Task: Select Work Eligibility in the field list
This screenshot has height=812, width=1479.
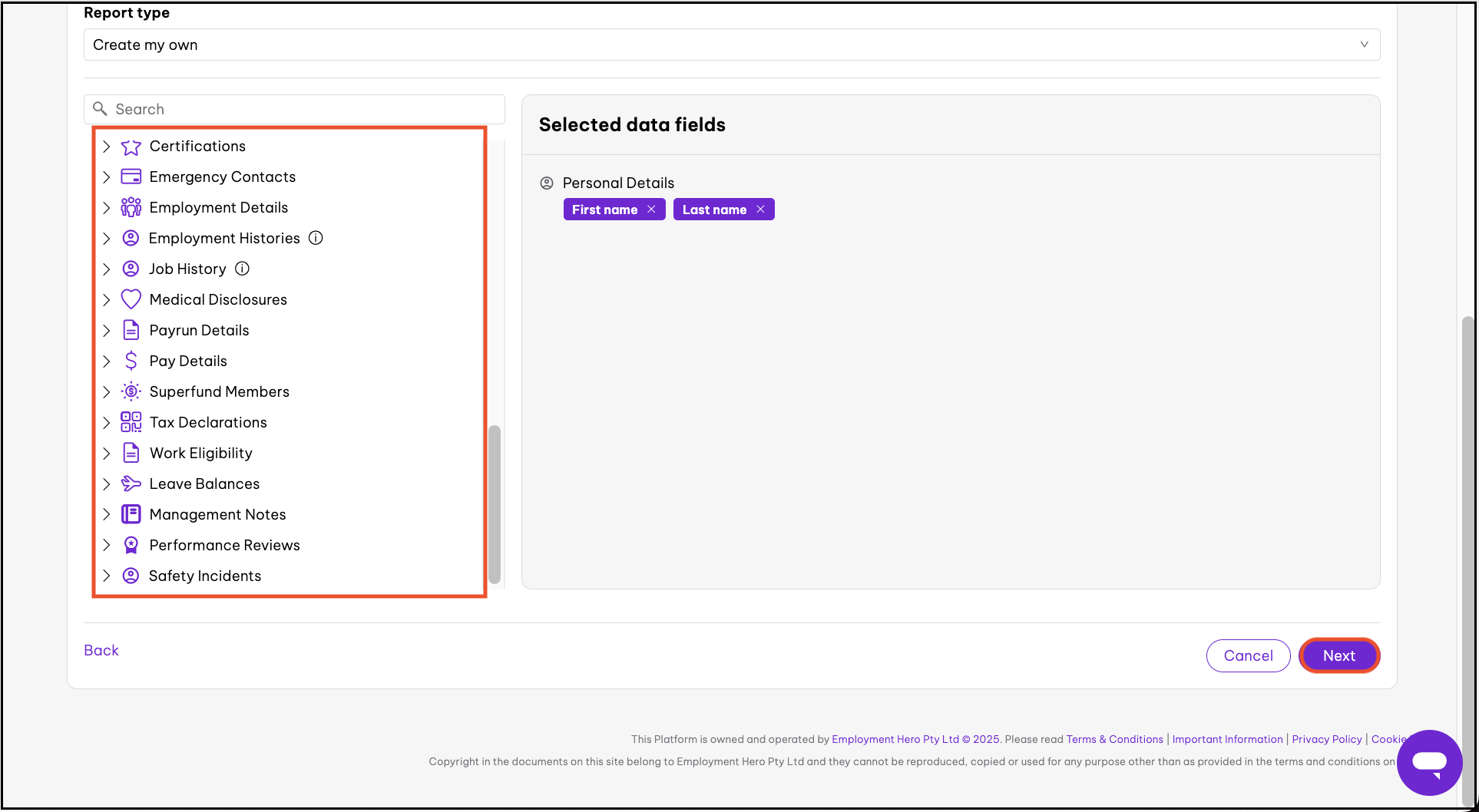Action: coord(200,453)
